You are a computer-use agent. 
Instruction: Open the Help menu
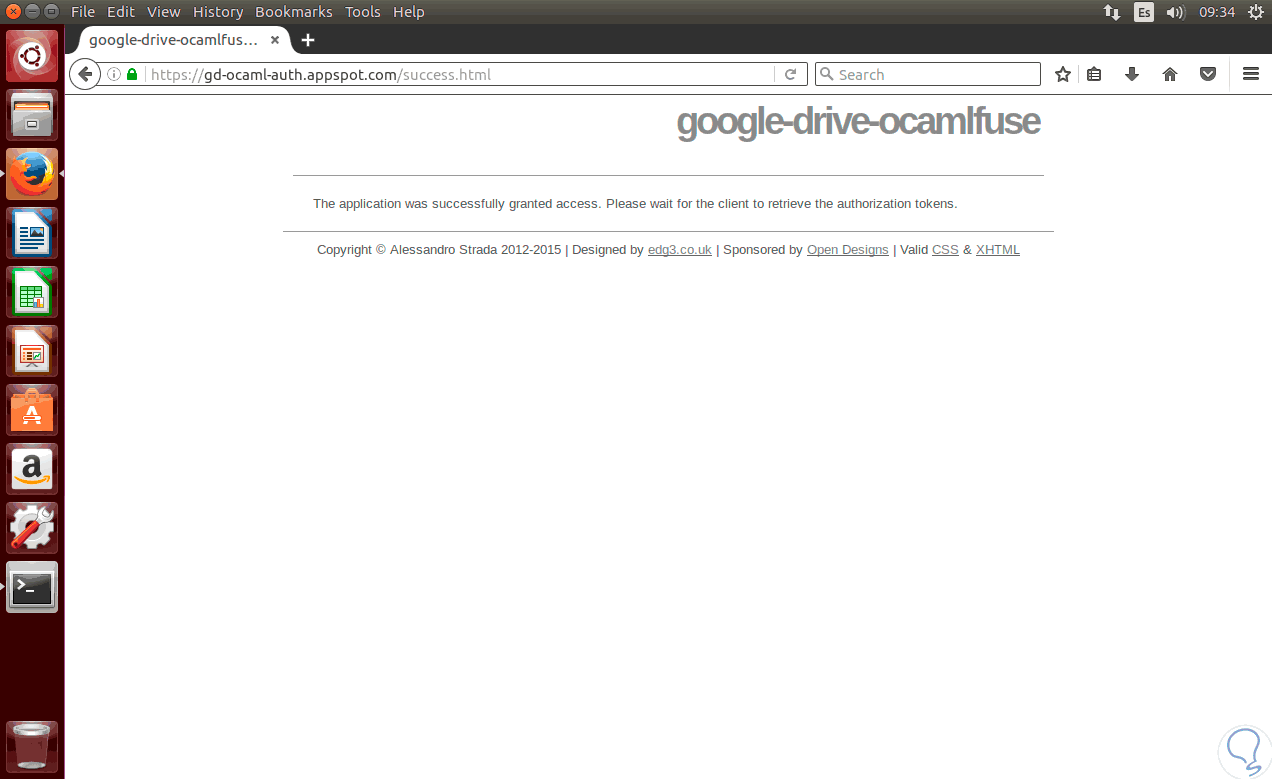(x=409, y=12)
